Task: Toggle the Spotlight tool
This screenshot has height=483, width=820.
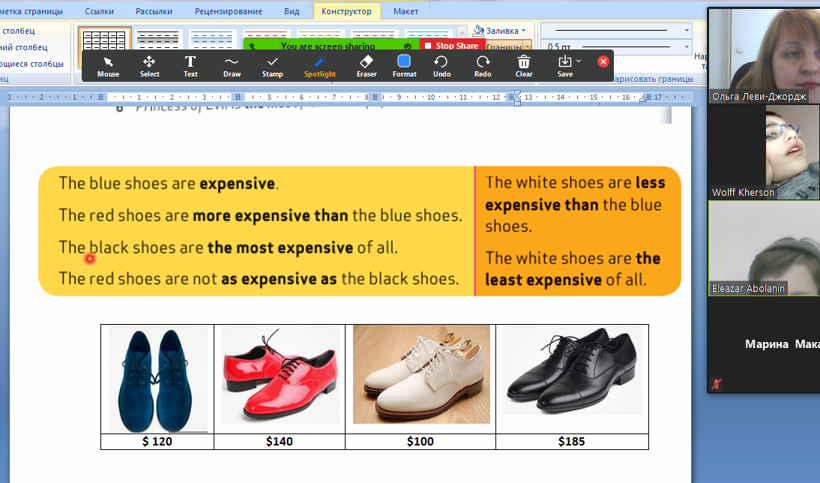Action: [x=320, y=66]
